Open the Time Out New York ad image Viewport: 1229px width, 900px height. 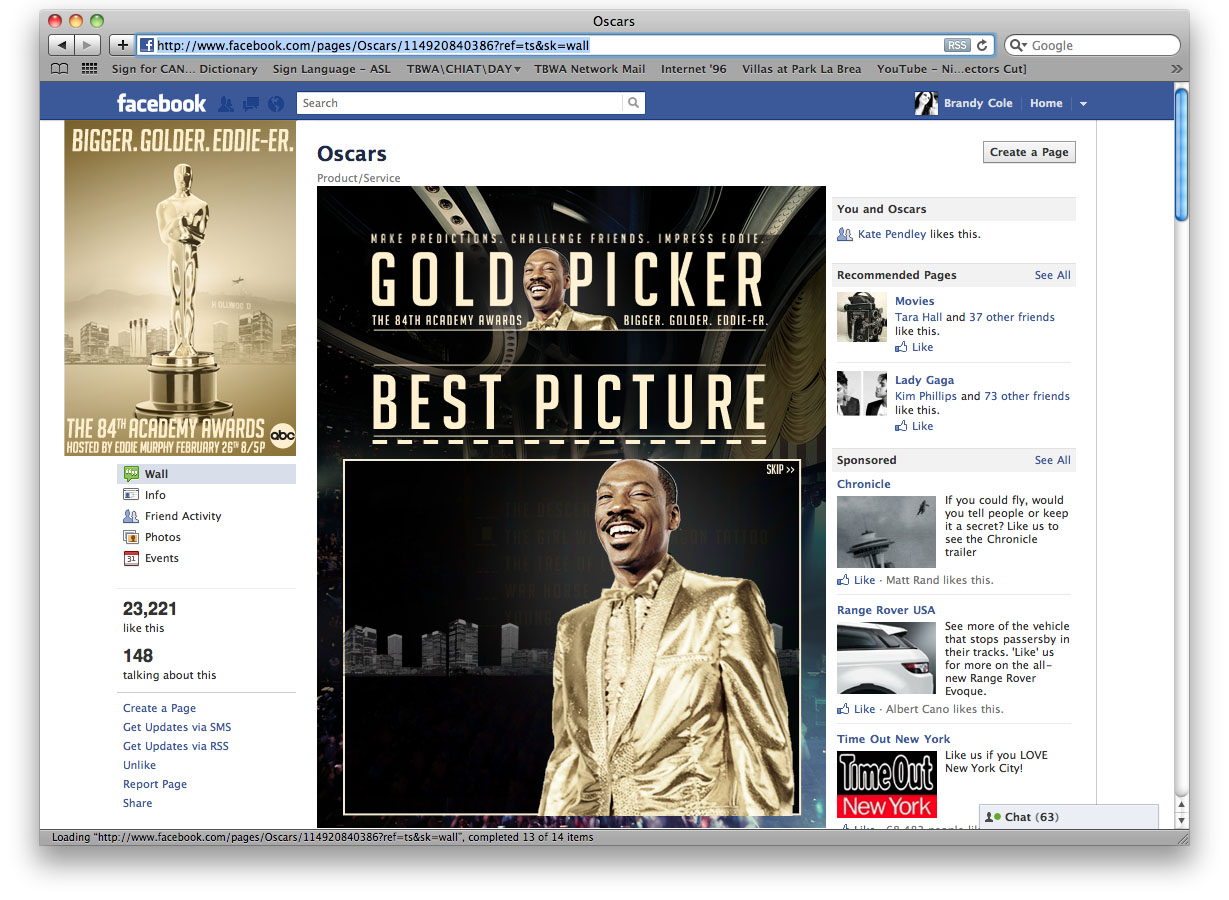[x=887, y=784]
